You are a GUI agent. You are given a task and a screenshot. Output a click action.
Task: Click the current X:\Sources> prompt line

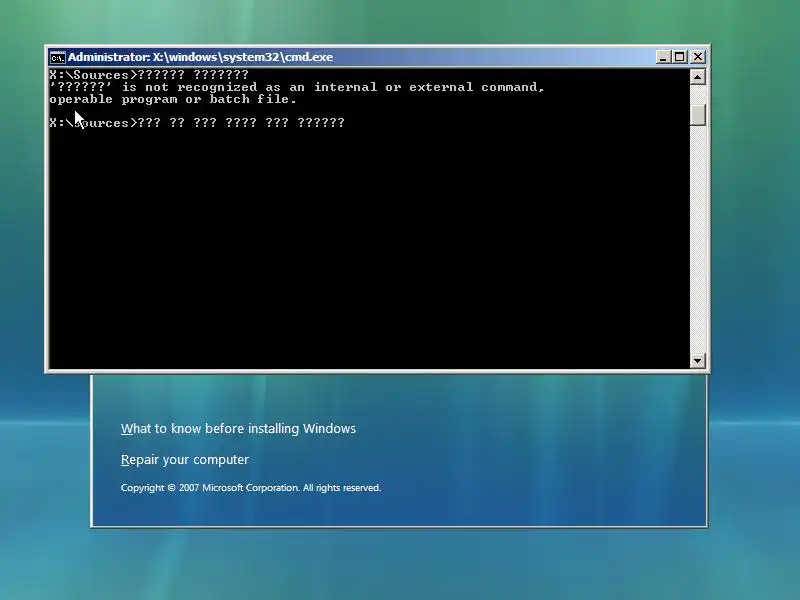[197, 123]
